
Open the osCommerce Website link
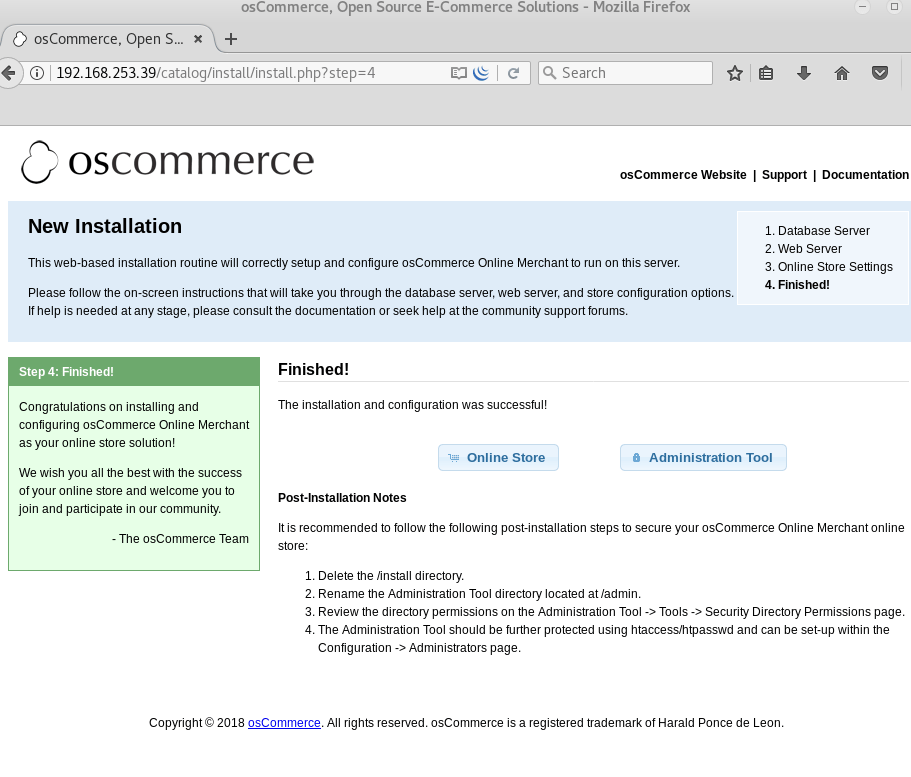click(x=683, y=175)
